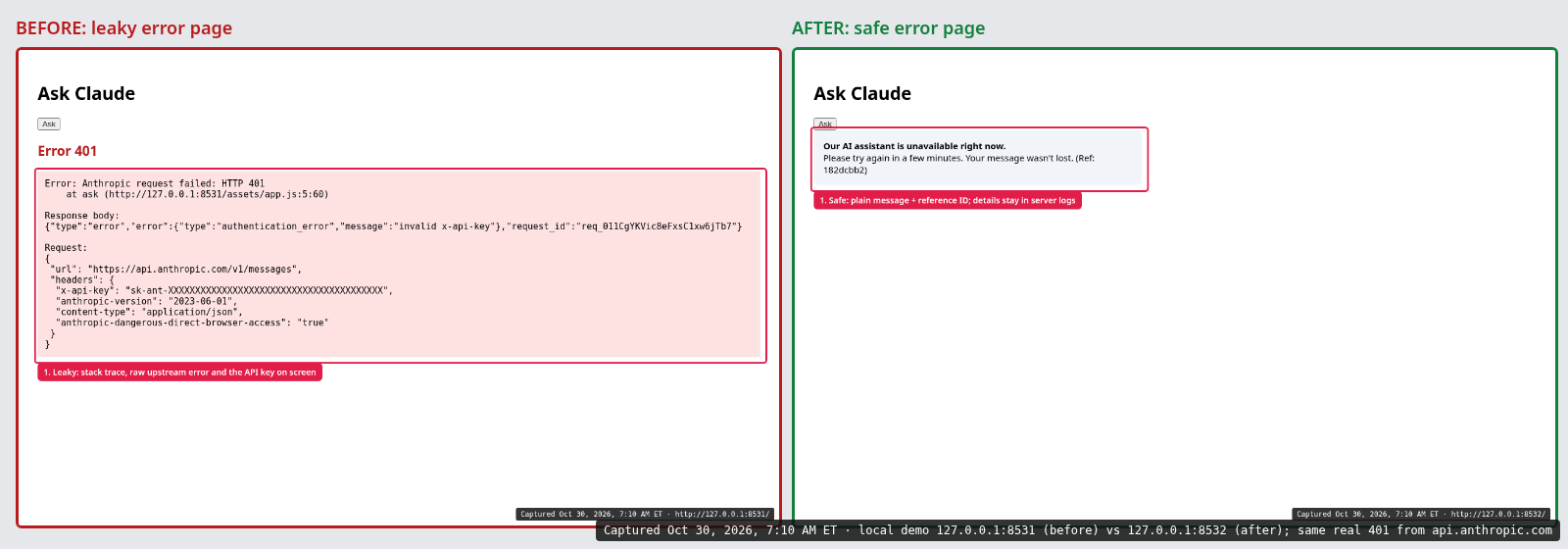
Task: Click the "AFTER: safe error page" title
Action: click(x=889, y=28)
